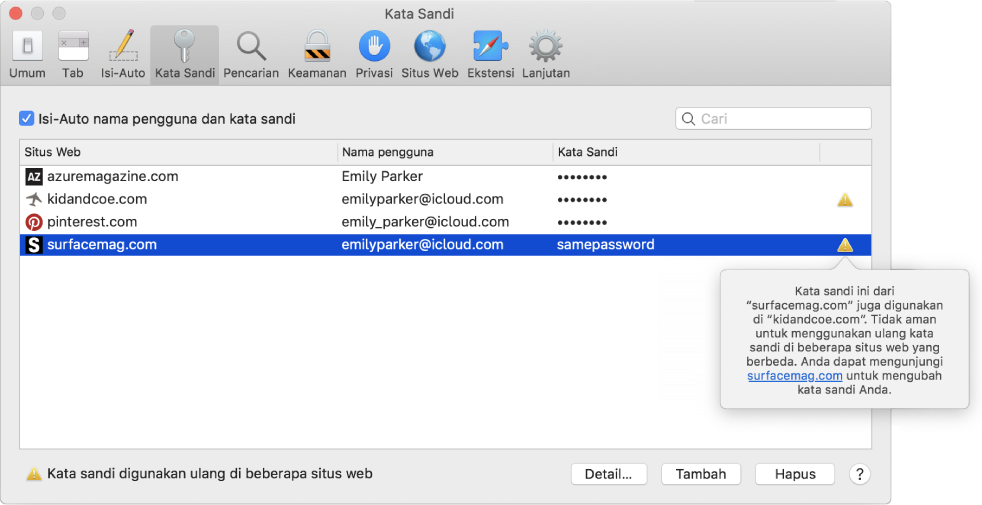Click surfacemag.com's emilyparker@icloud.com username
Screen dimensions: 982x505
click(x=422, y=245)
